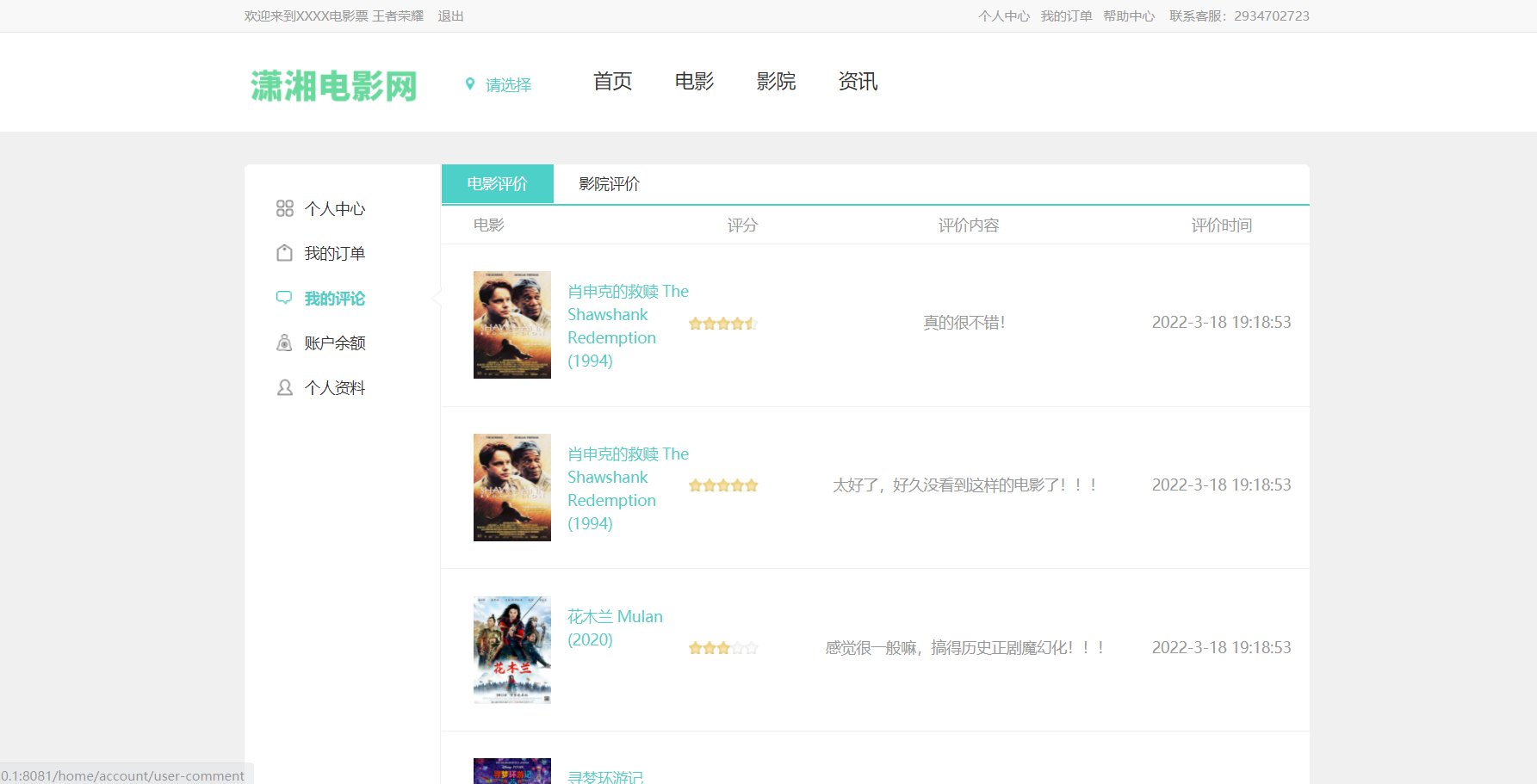Open the 请选择 city selector
Screen dimensions: 1537x784
pyautogui.click(x=508, y=84)
